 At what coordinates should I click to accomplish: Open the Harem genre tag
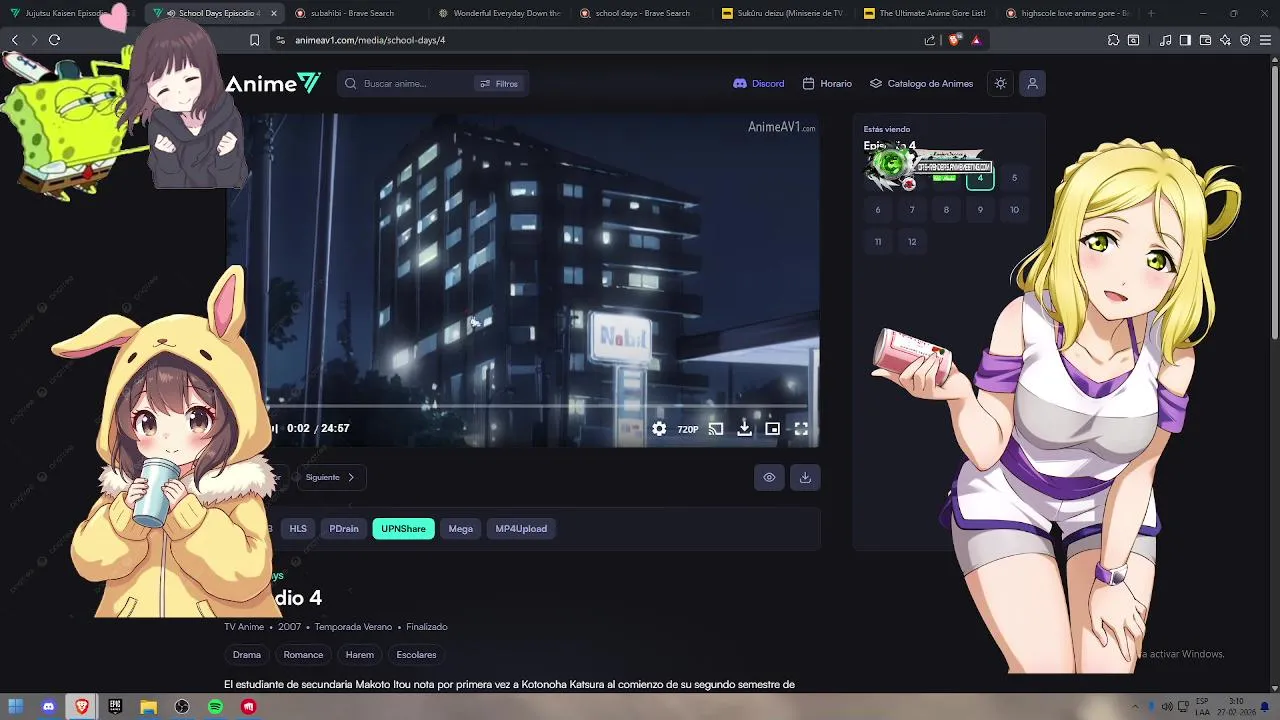[x=360, y=655]
